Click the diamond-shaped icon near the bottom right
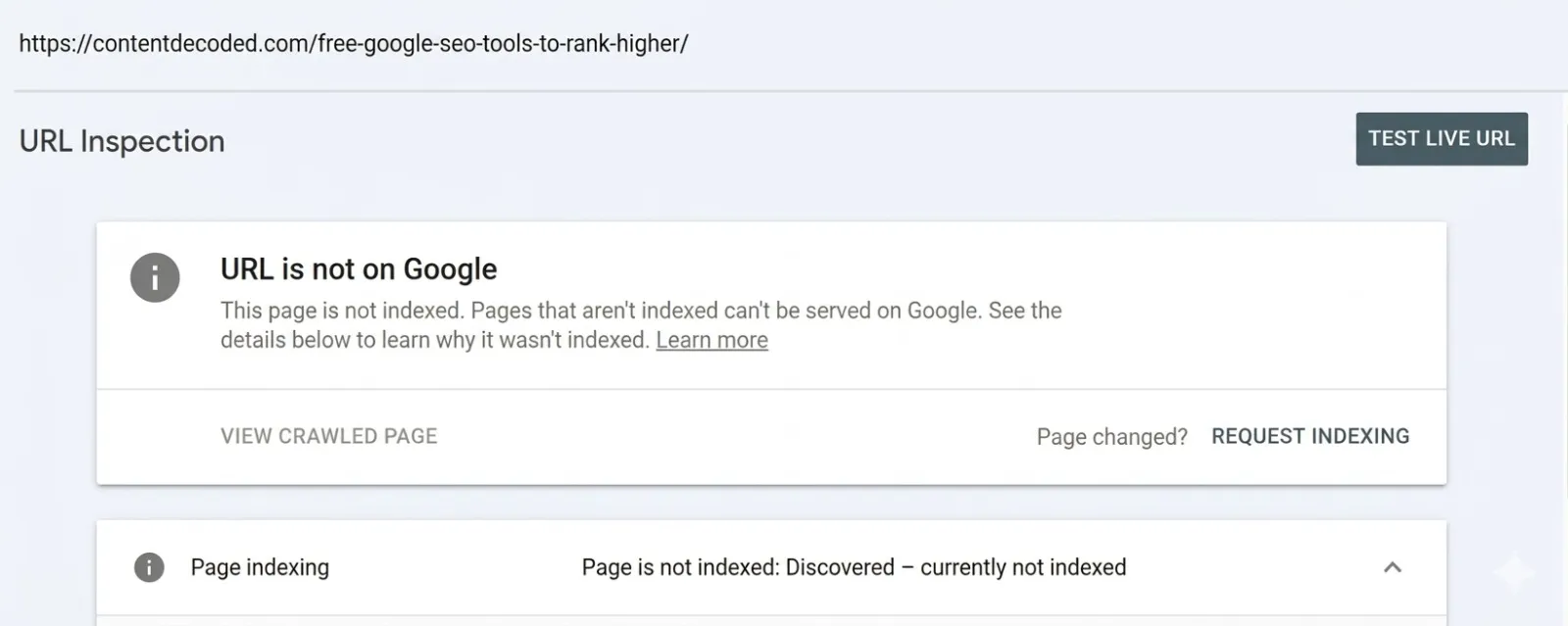The image size is (1568, 626). [x=1512, y=569]
